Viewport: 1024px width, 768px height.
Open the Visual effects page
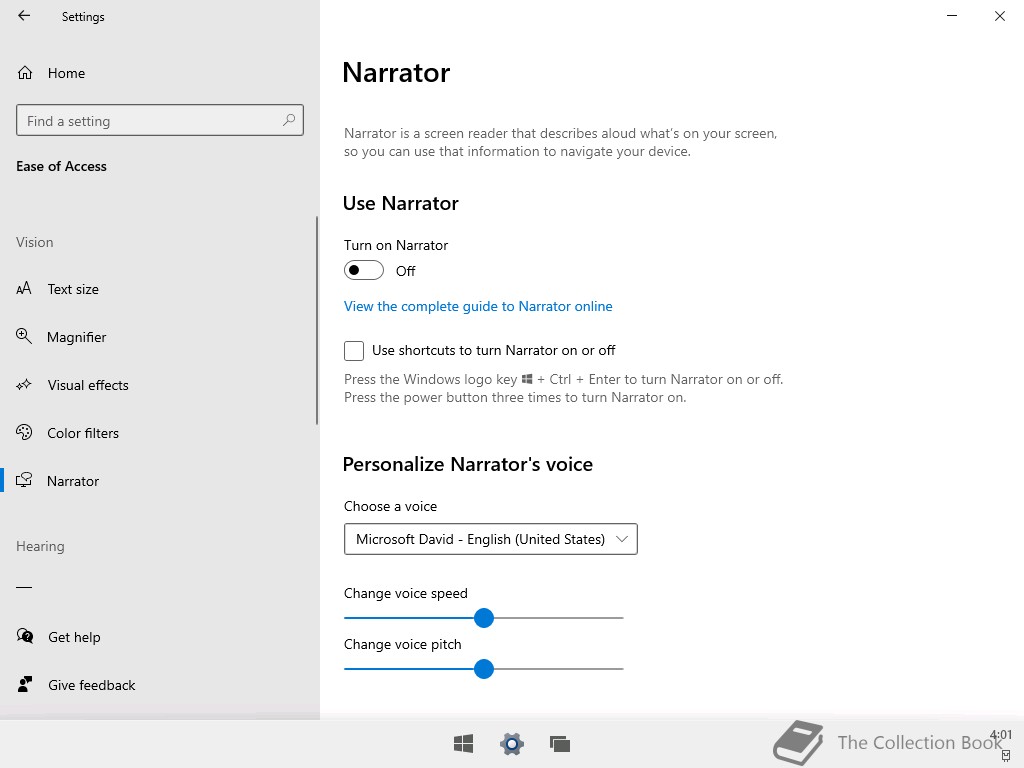pyautogui.click(x=88, y=385)
